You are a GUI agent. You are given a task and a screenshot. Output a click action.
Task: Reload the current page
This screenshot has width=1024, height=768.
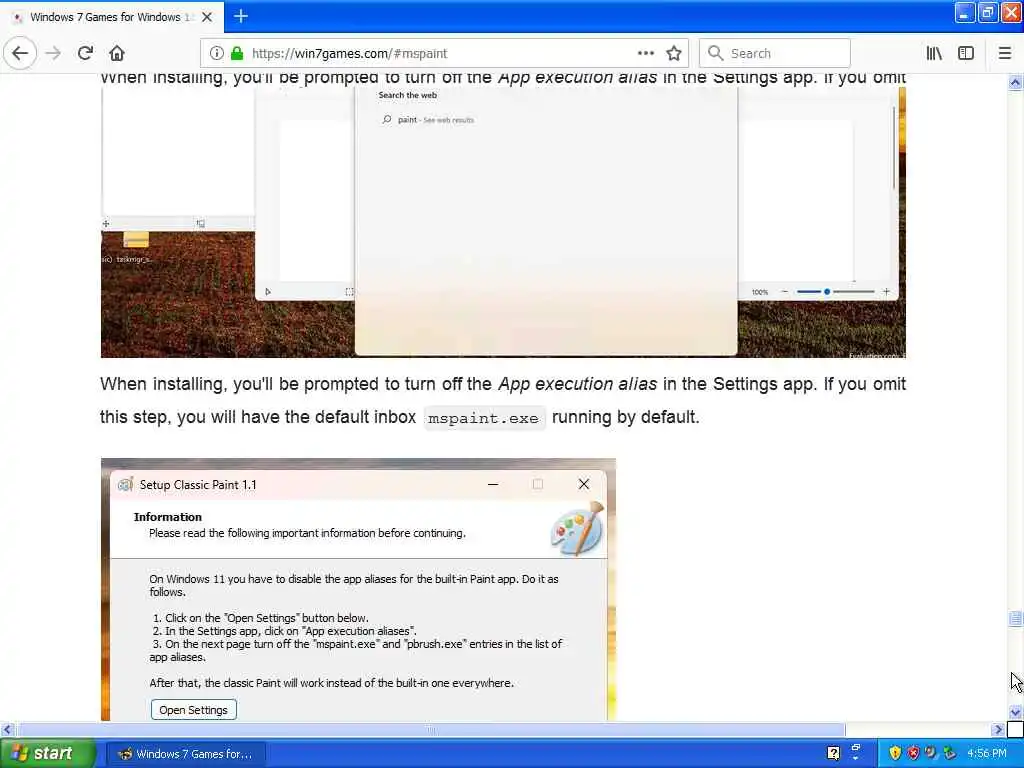pyautogui.click(x=85, y=54)
